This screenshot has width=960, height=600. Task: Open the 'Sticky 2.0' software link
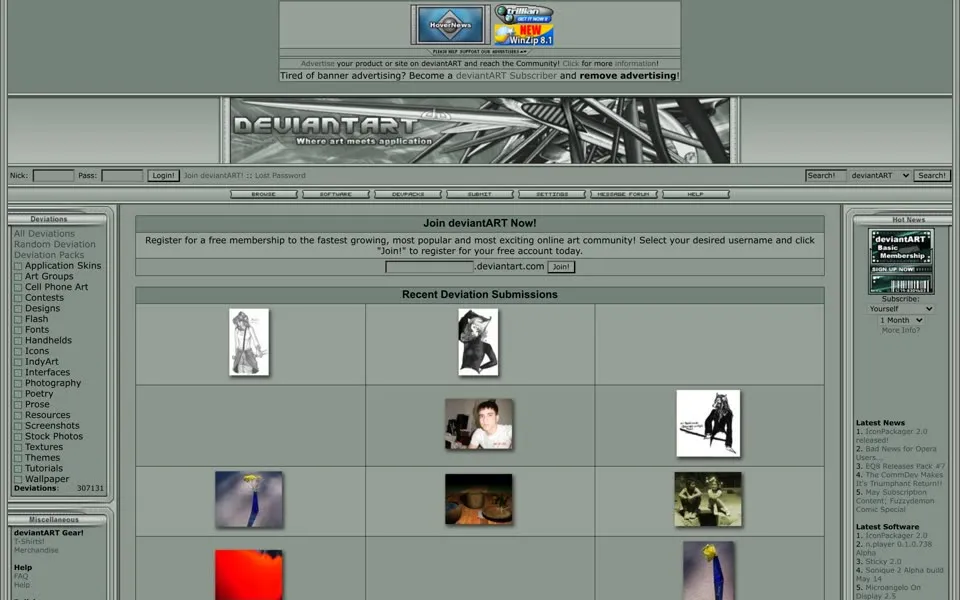883,561
